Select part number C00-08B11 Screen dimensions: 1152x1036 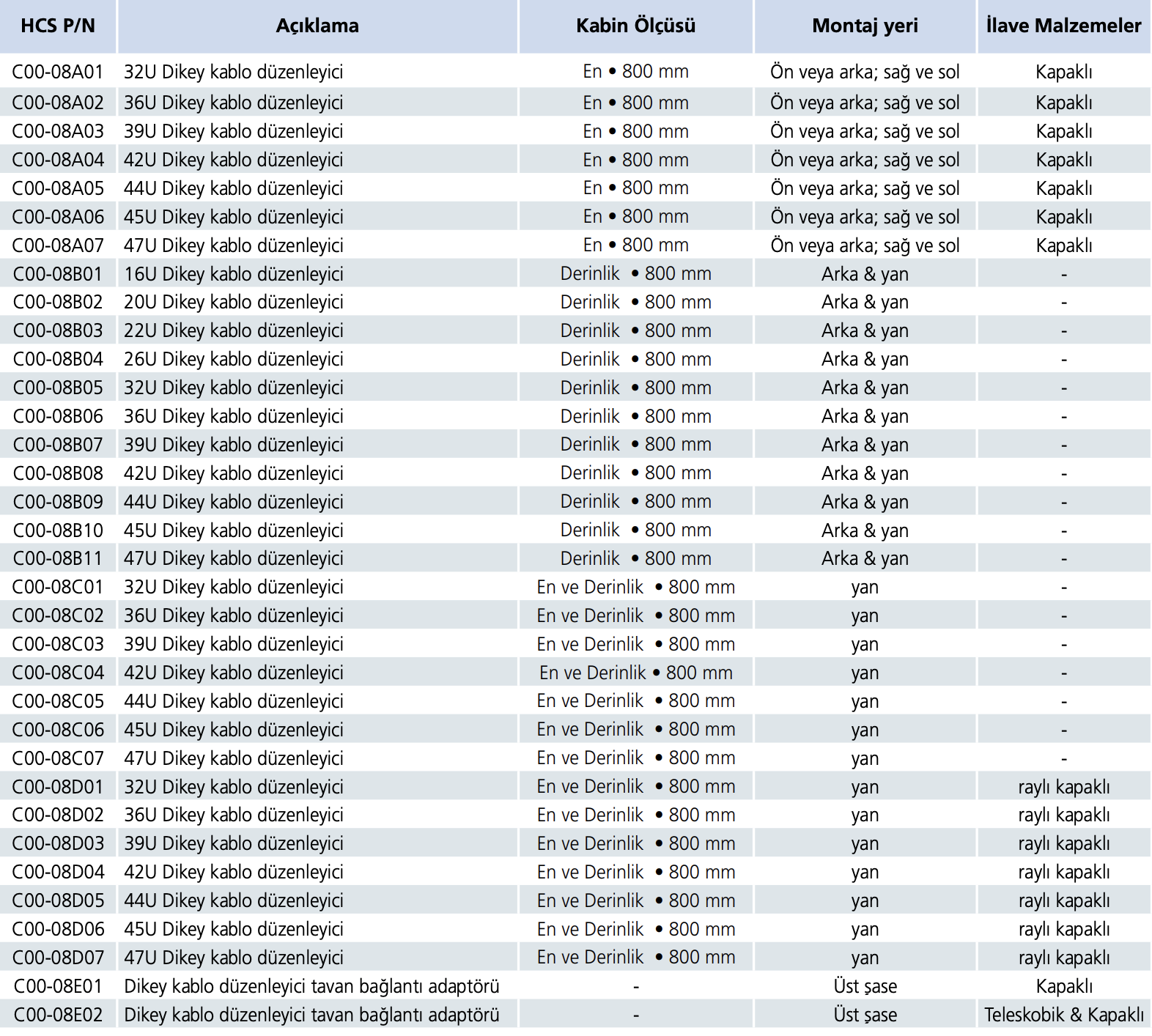tap(58, 558)
